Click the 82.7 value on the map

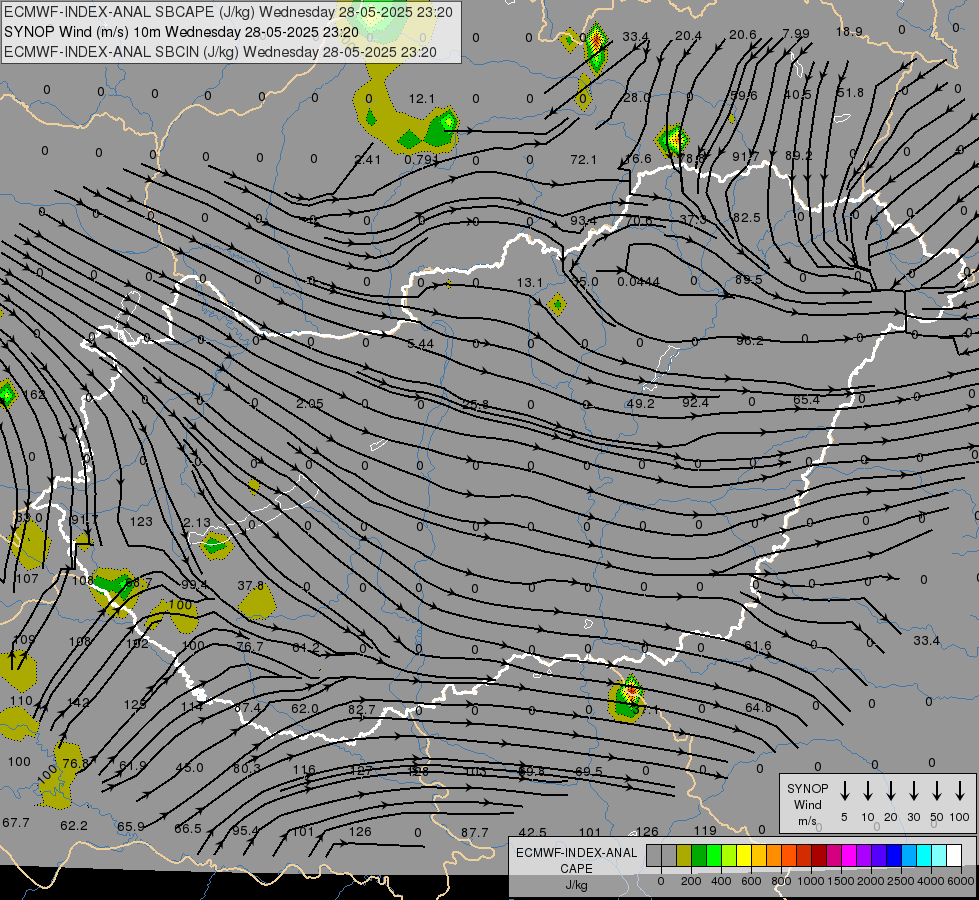(x=362, y=710)
